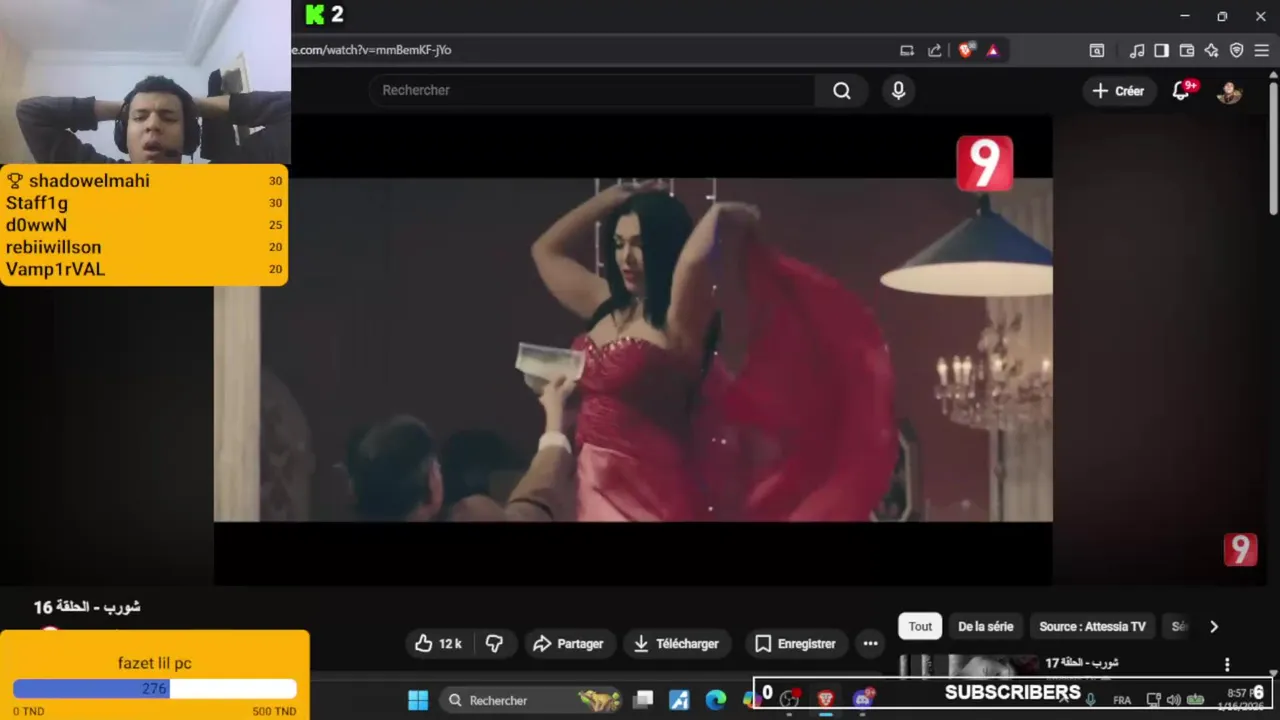Open options for the suggested video الحلقة 17
The height and width of the screenshot is (720, 1280).
[x=1227, y=665]
